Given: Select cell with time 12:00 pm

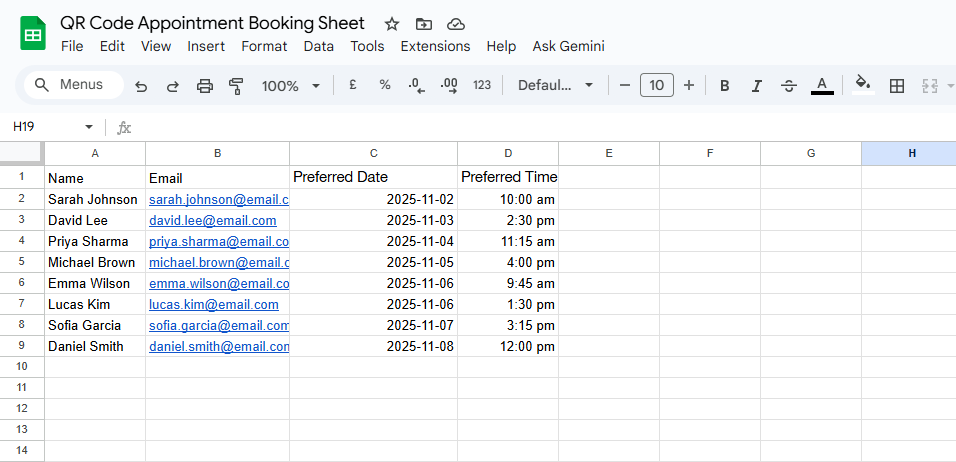Looking at the screenshot, I should tap(508, 346).
